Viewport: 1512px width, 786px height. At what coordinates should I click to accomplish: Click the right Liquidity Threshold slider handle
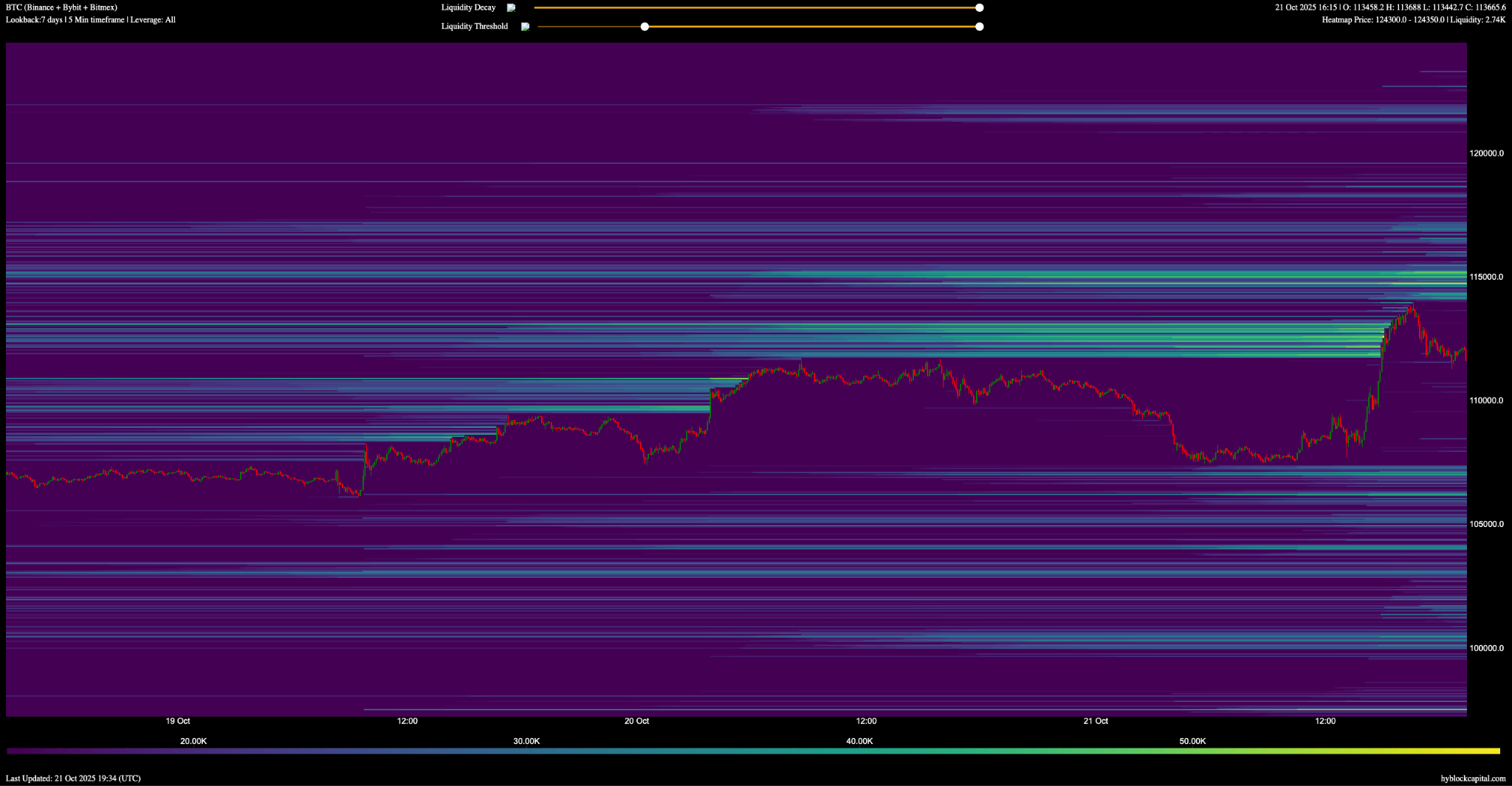[x=979, y=27]
